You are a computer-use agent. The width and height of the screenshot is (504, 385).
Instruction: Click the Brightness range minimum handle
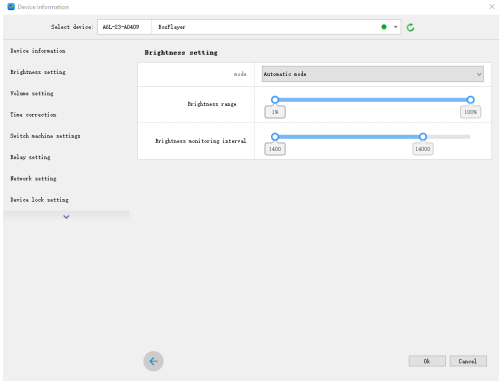pyautogui.click(x=275, y=100)
